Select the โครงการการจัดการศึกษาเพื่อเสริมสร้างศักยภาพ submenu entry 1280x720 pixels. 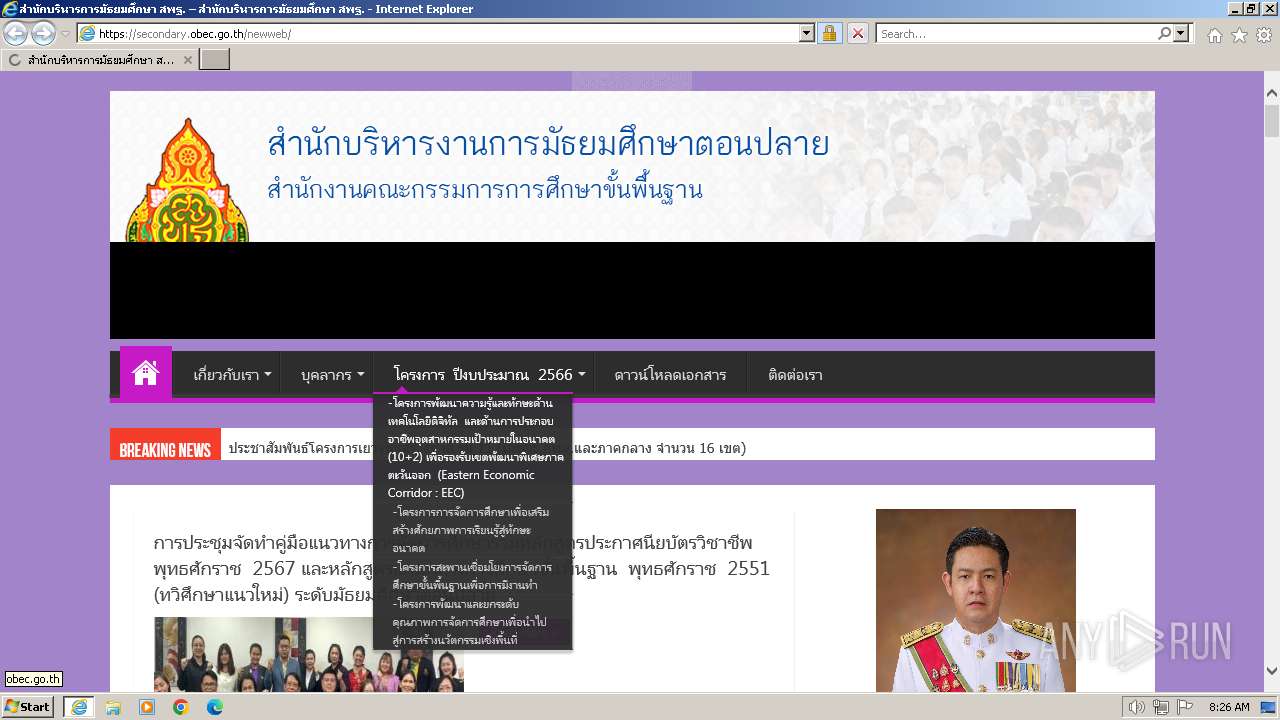coord(473,530)
